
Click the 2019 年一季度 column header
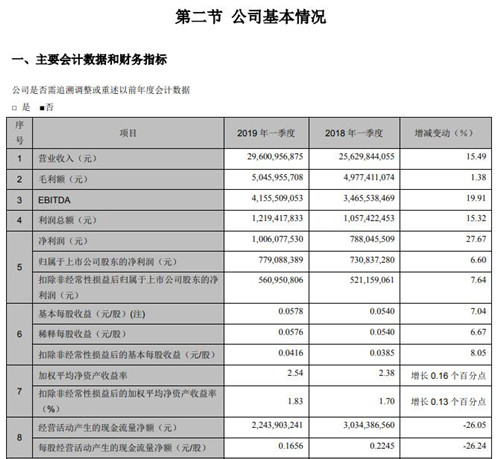(266, 133)
